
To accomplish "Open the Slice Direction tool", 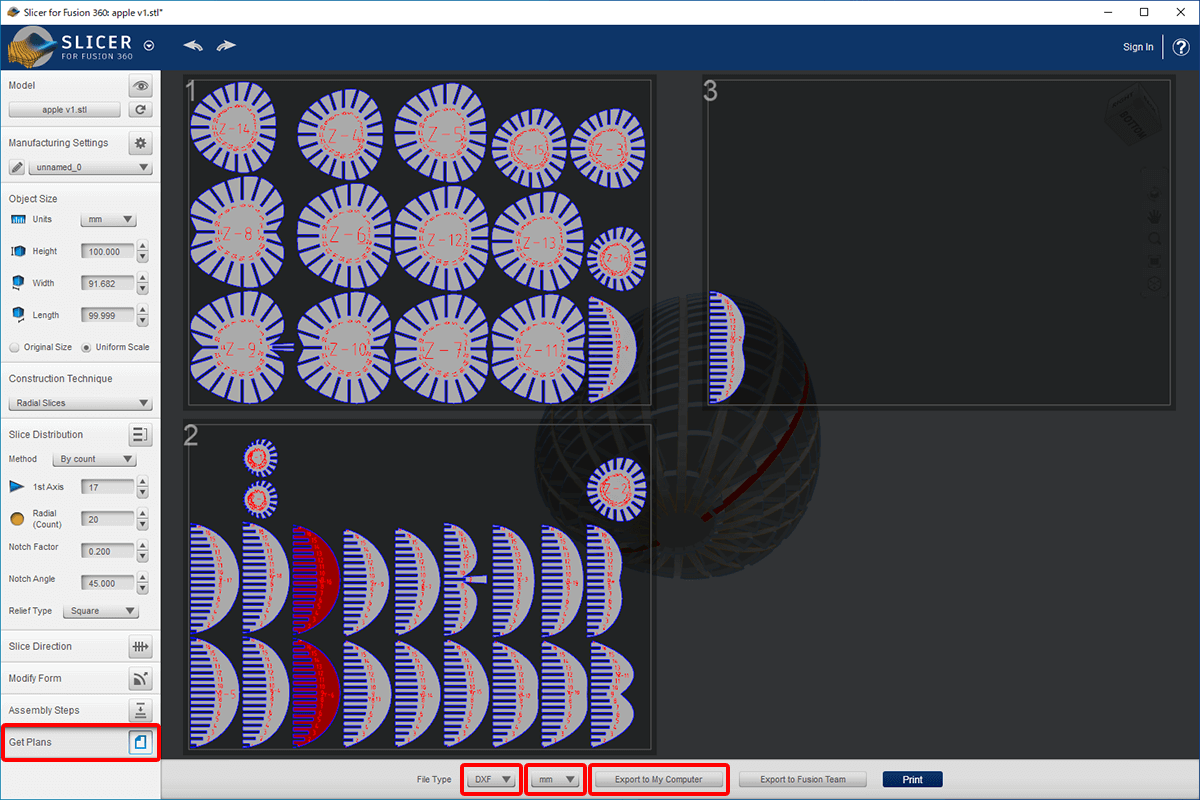I will 141,647.
